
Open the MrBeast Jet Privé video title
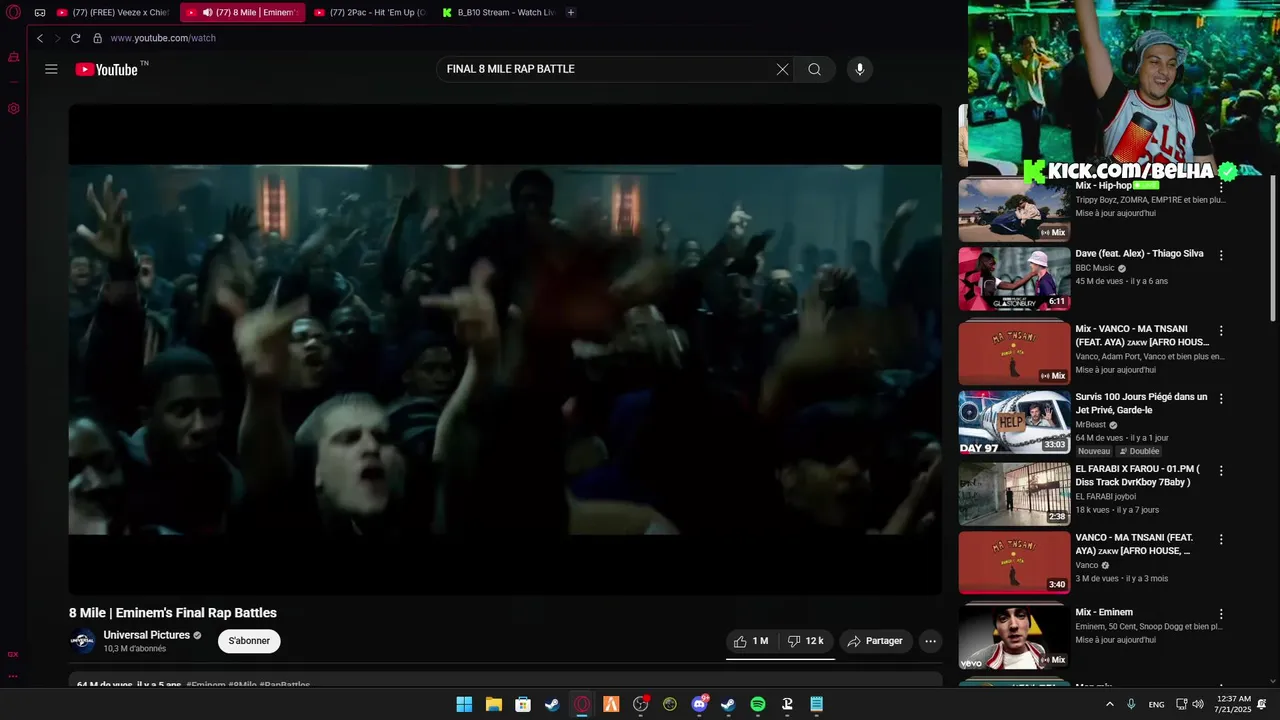click(1141, 403)
